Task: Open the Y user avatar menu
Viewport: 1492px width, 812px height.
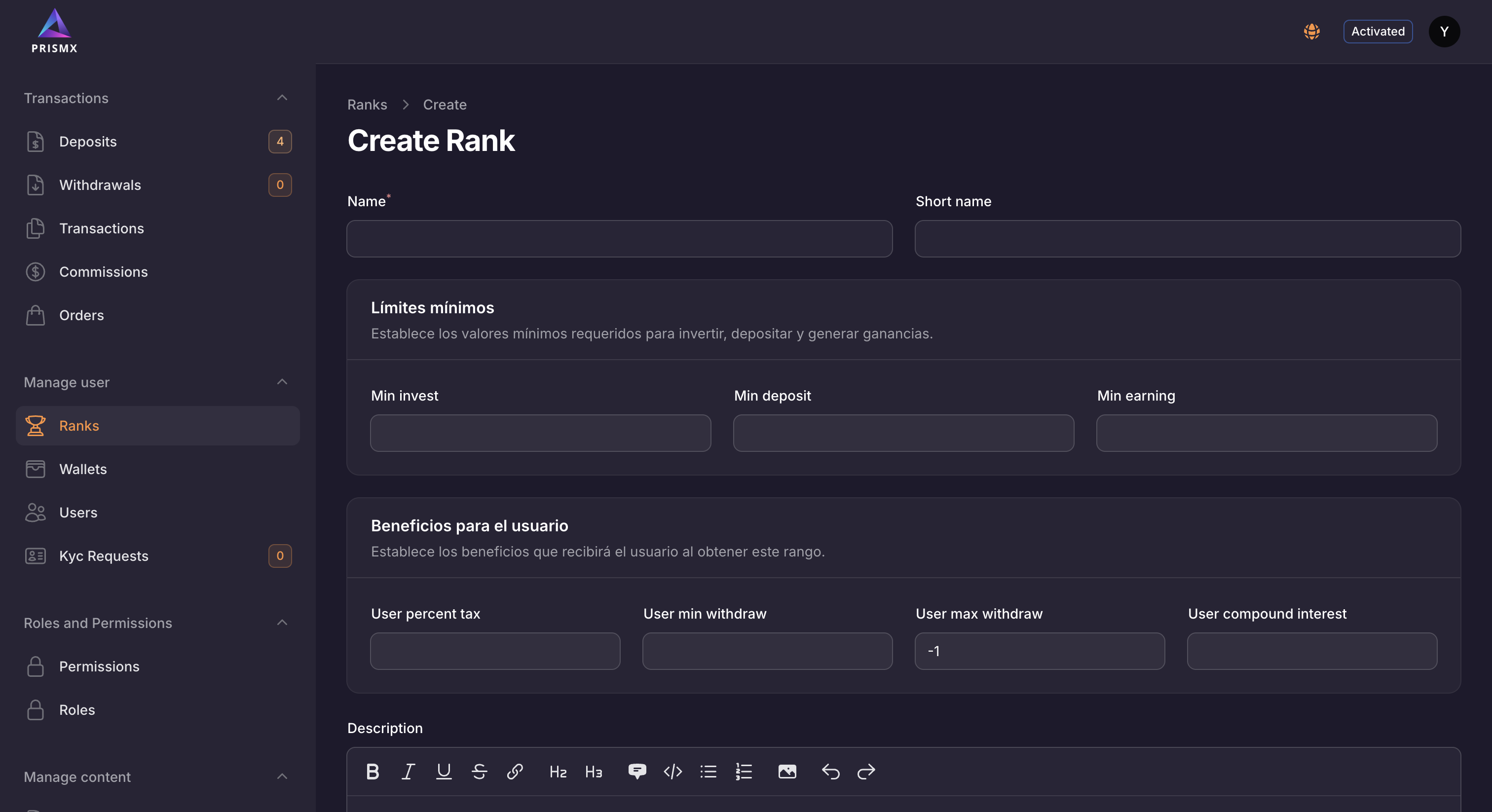Action: 1444,31
